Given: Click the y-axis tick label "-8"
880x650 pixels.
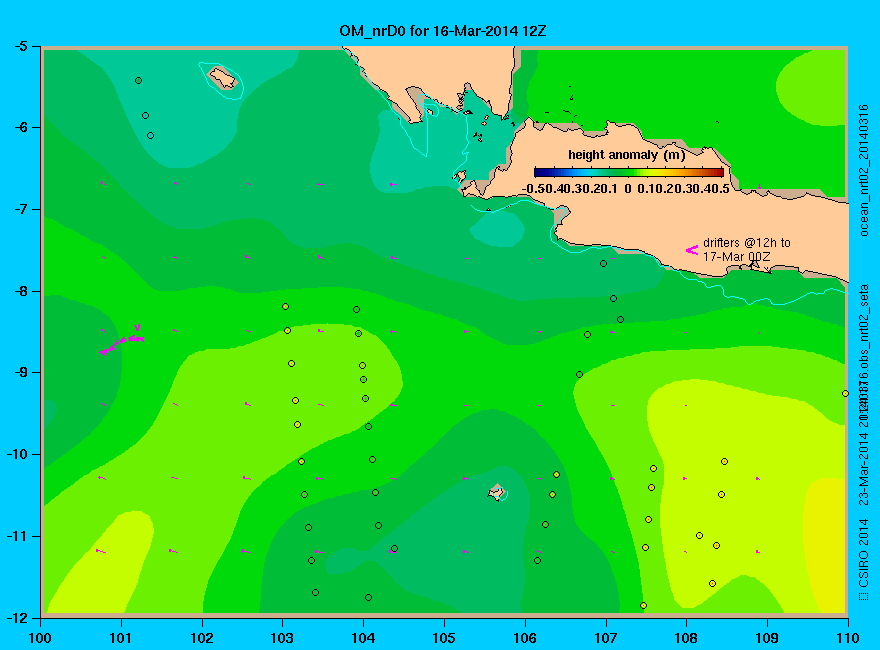Looking at the screenshot, I should point(21,291).
